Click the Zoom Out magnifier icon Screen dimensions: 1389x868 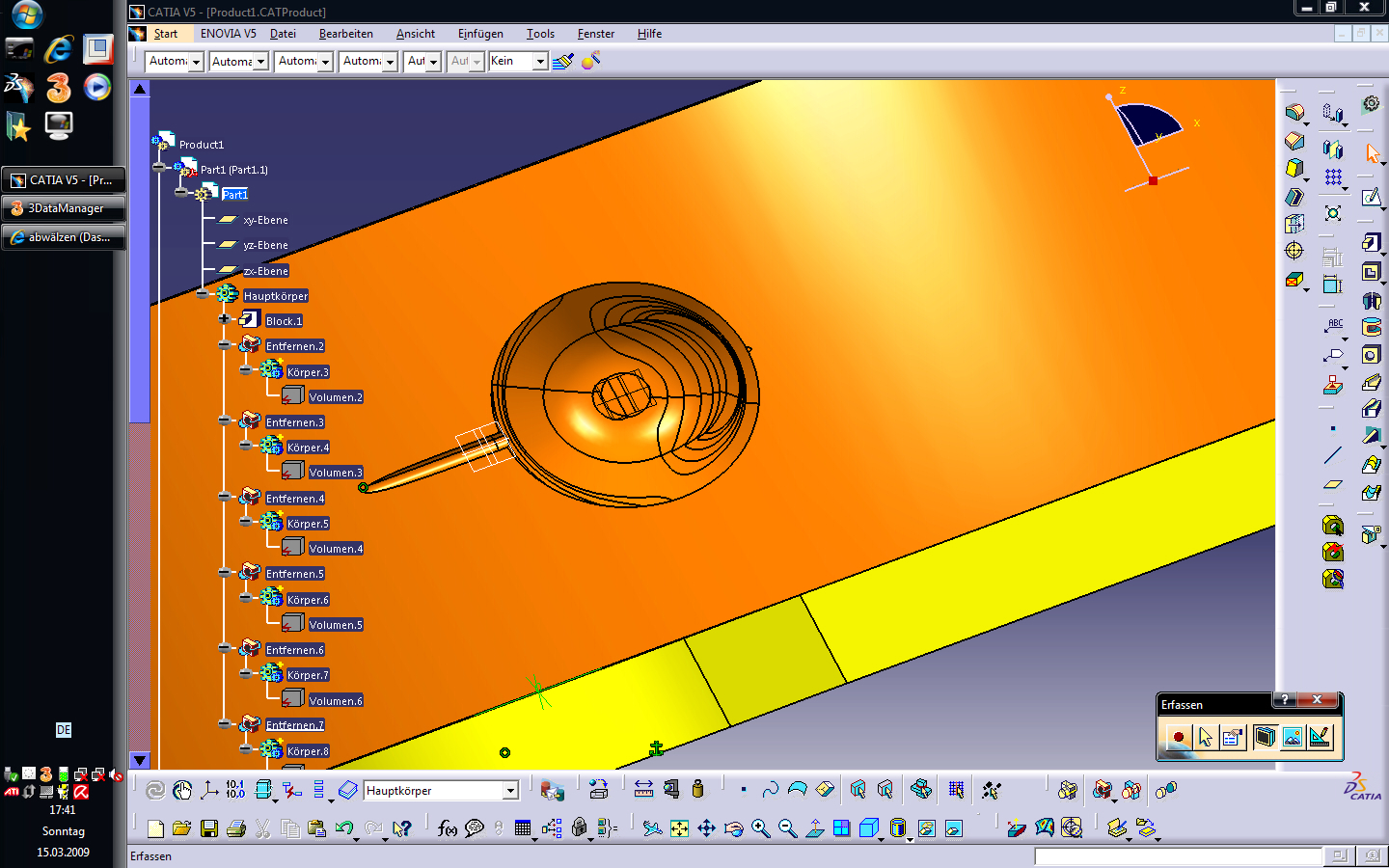(x=788, y=828)
